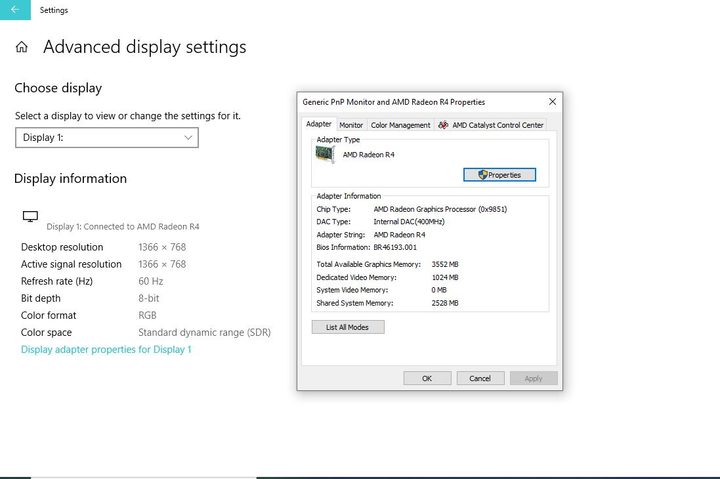
Task: Go back using the Settings back arrow
Action: pos(15,10)
